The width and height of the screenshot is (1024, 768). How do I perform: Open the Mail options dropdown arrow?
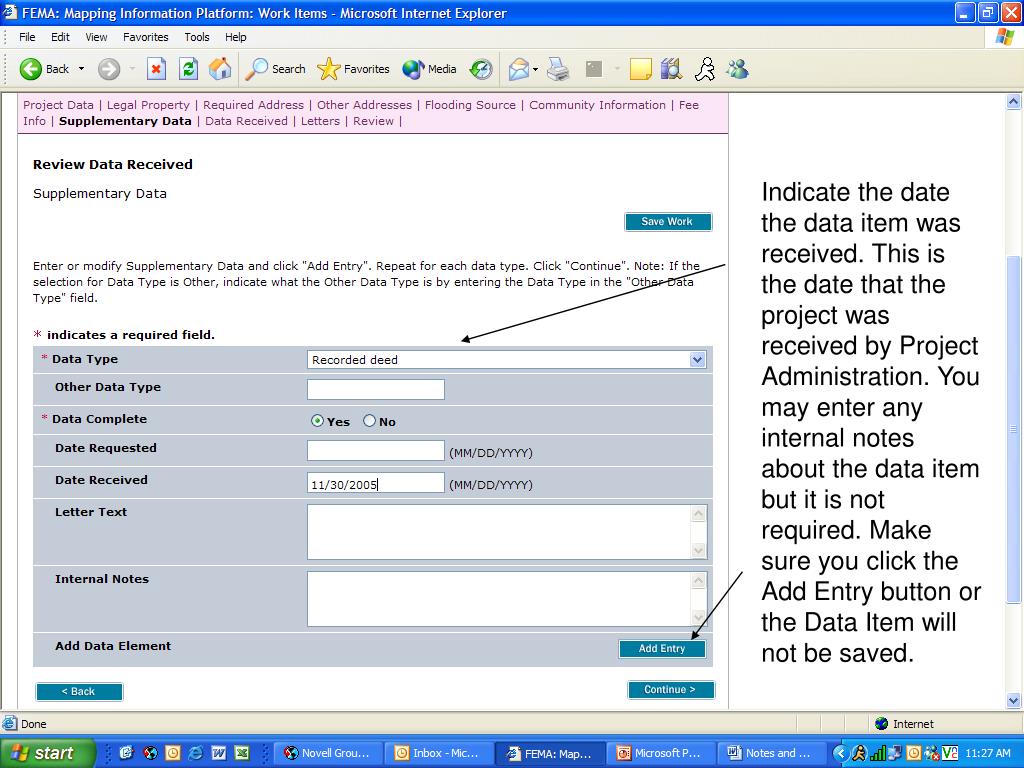(x=536, y=69)
